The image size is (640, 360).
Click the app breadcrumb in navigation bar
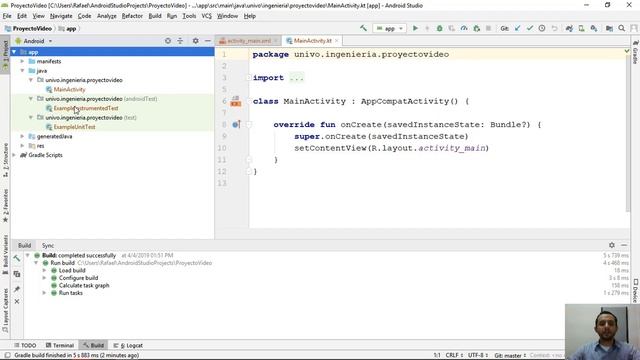68,29
